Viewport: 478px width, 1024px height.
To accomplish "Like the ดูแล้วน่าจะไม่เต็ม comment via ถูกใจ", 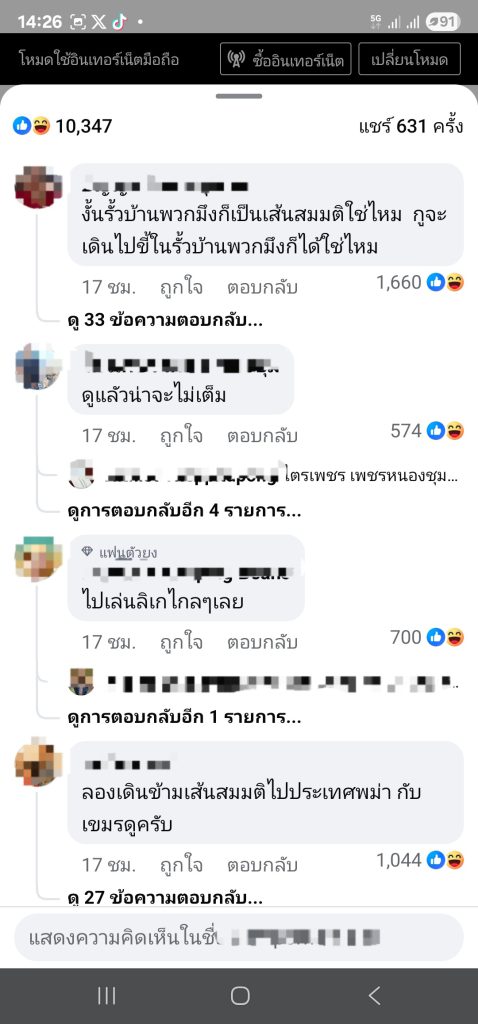I will tap(182, 435).
